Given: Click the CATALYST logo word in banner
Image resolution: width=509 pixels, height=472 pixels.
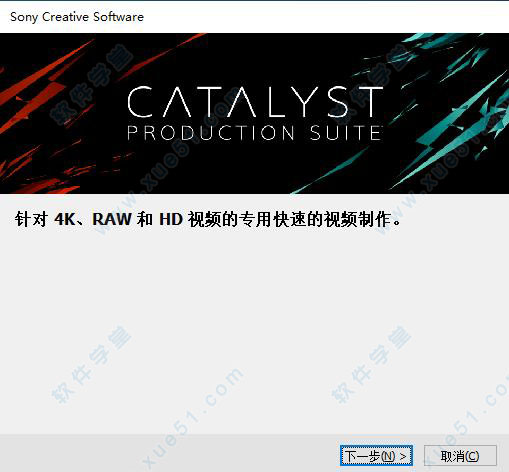Looking at the screenshot, I should pos(255,102).
